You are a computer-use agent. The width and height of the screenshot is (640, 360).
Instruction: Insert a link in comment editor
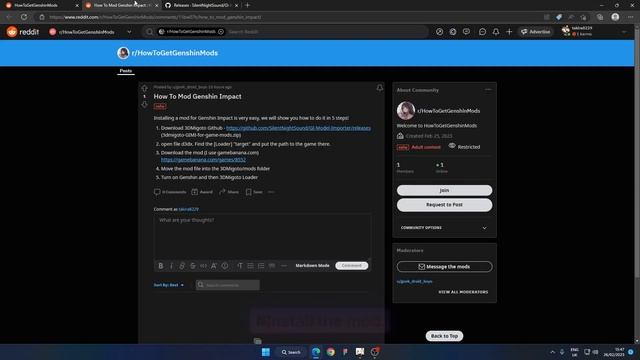coord(182,266)
